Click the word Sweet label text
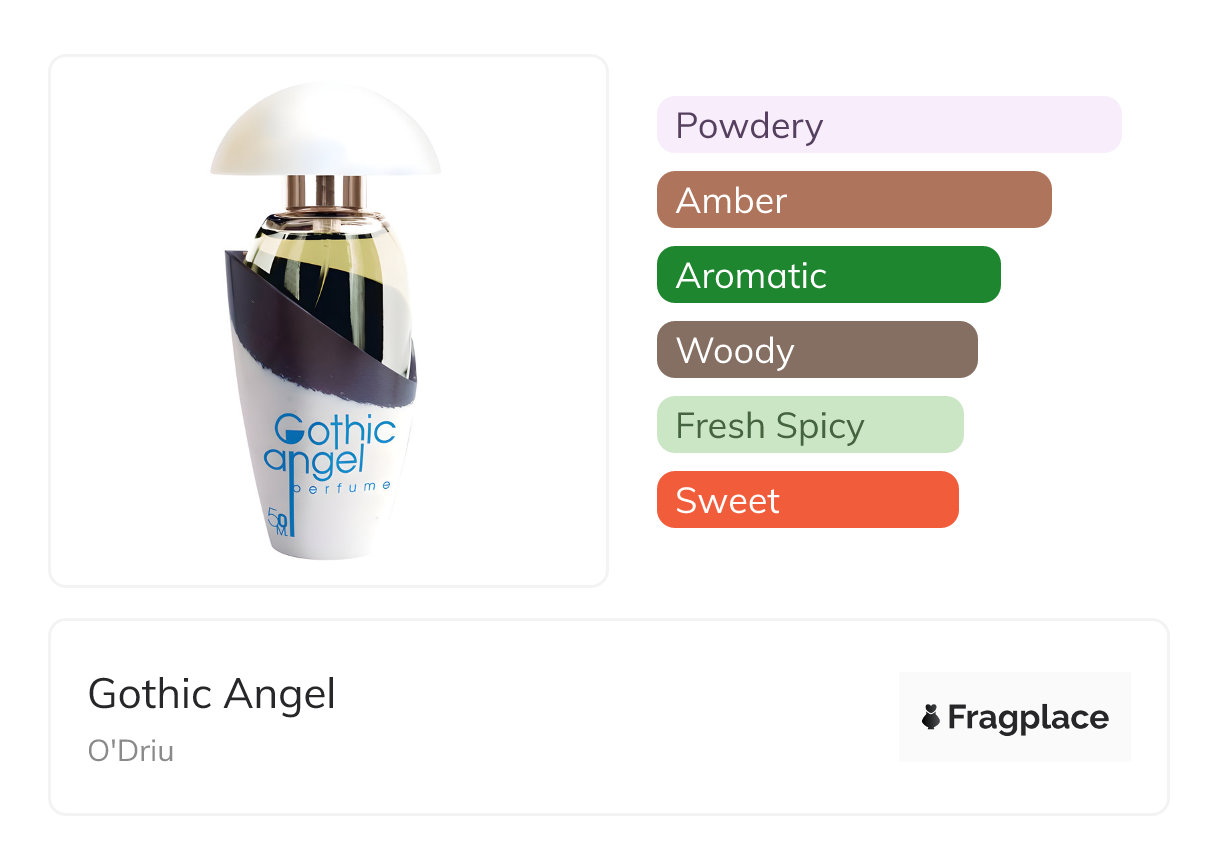1218x864 pixels. [x=727, y=500]
